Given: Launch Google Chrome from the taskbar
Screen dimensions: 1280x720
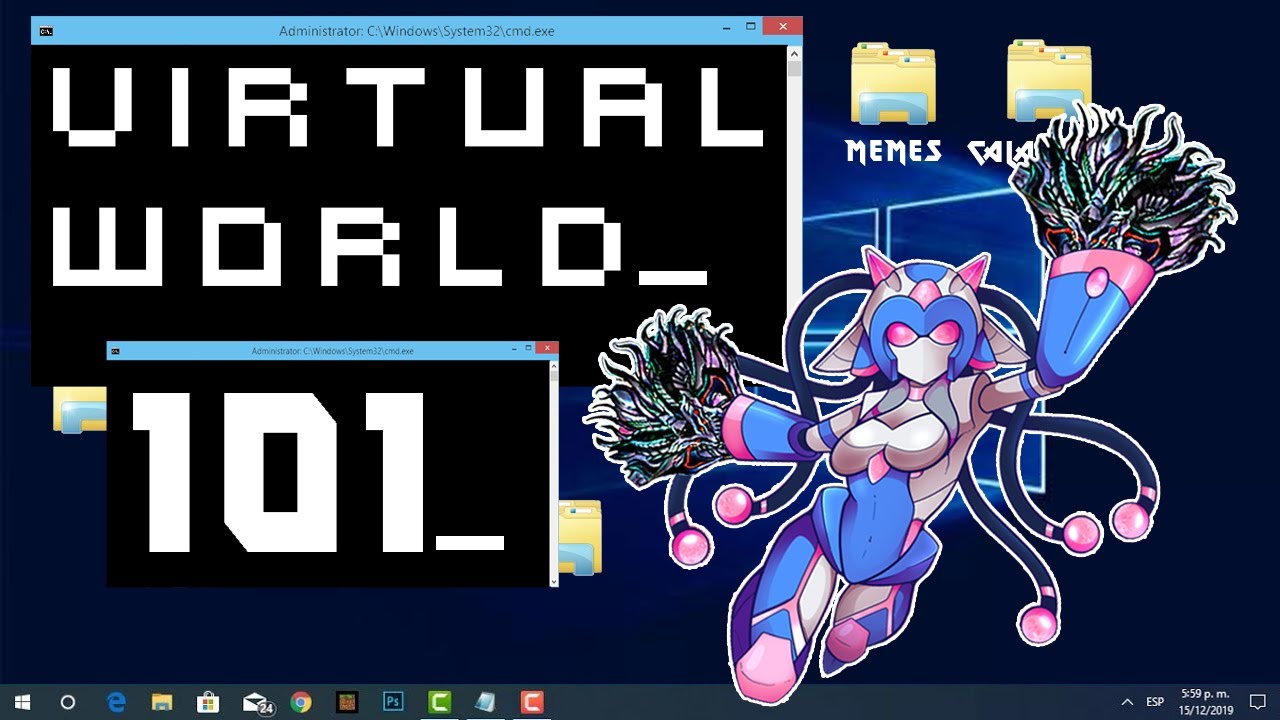Looking at the screenshot, I should click(x=301, y=702).
